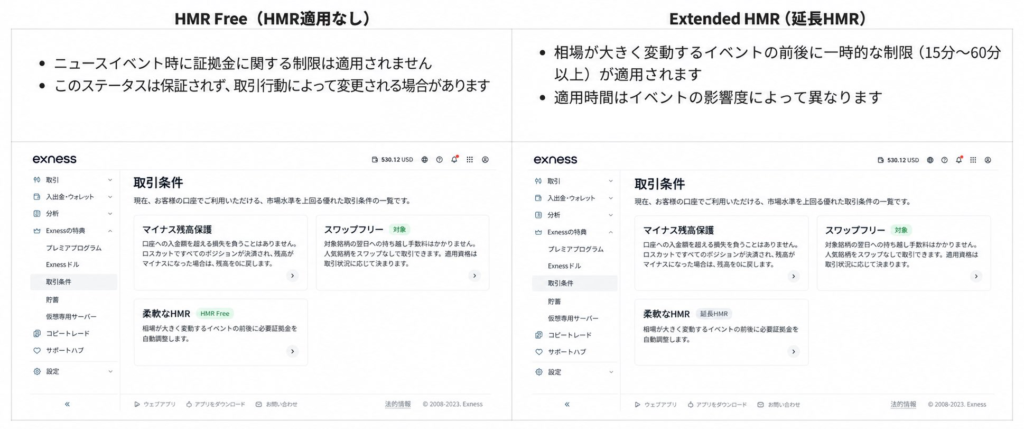
Task: Open notifications bell in HMR Free panel
Action: coord(455,159)
